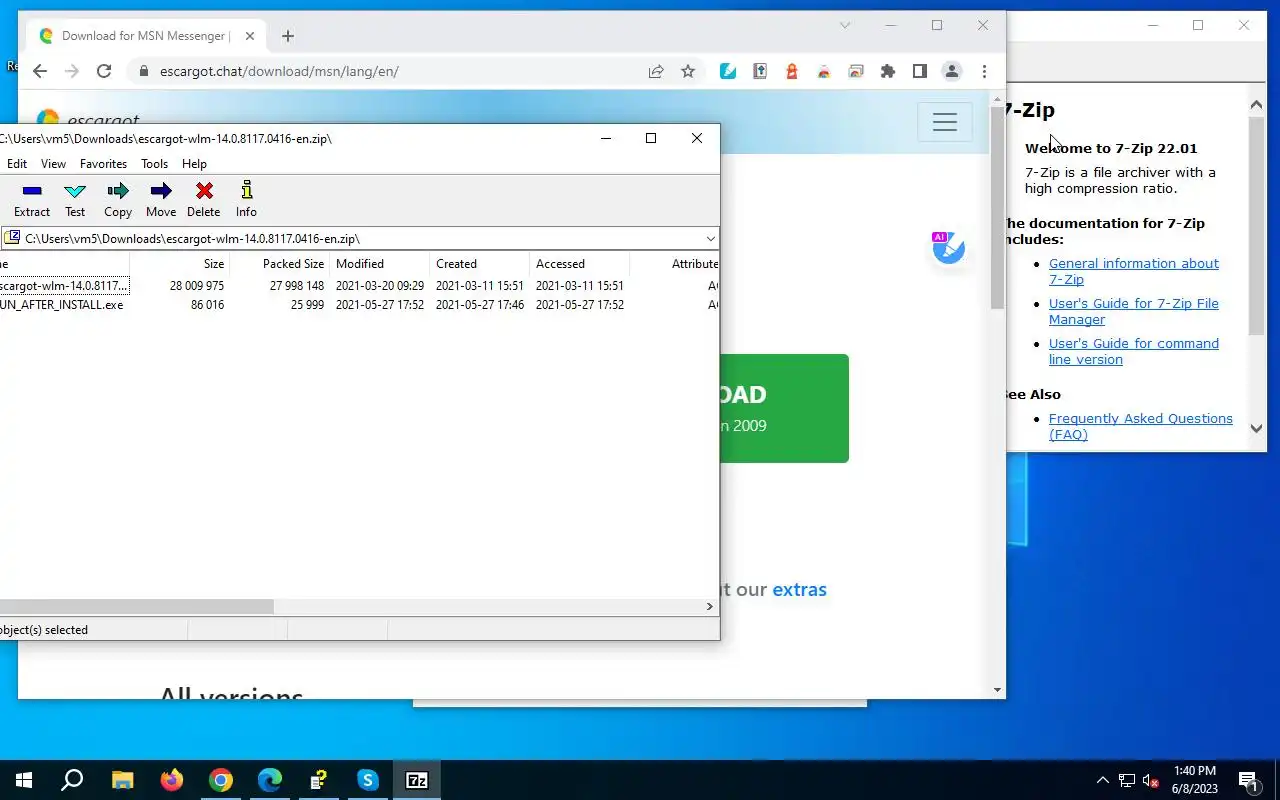Click the Copy tool in 7-Zip toolbar

point(118,200)
